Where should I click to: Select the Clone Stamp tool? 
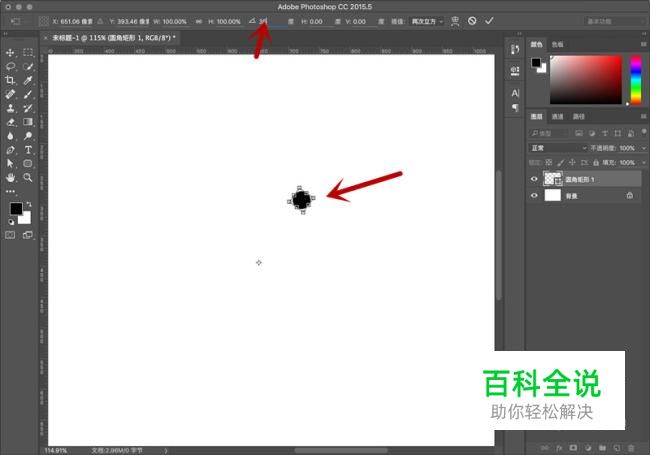10,108
